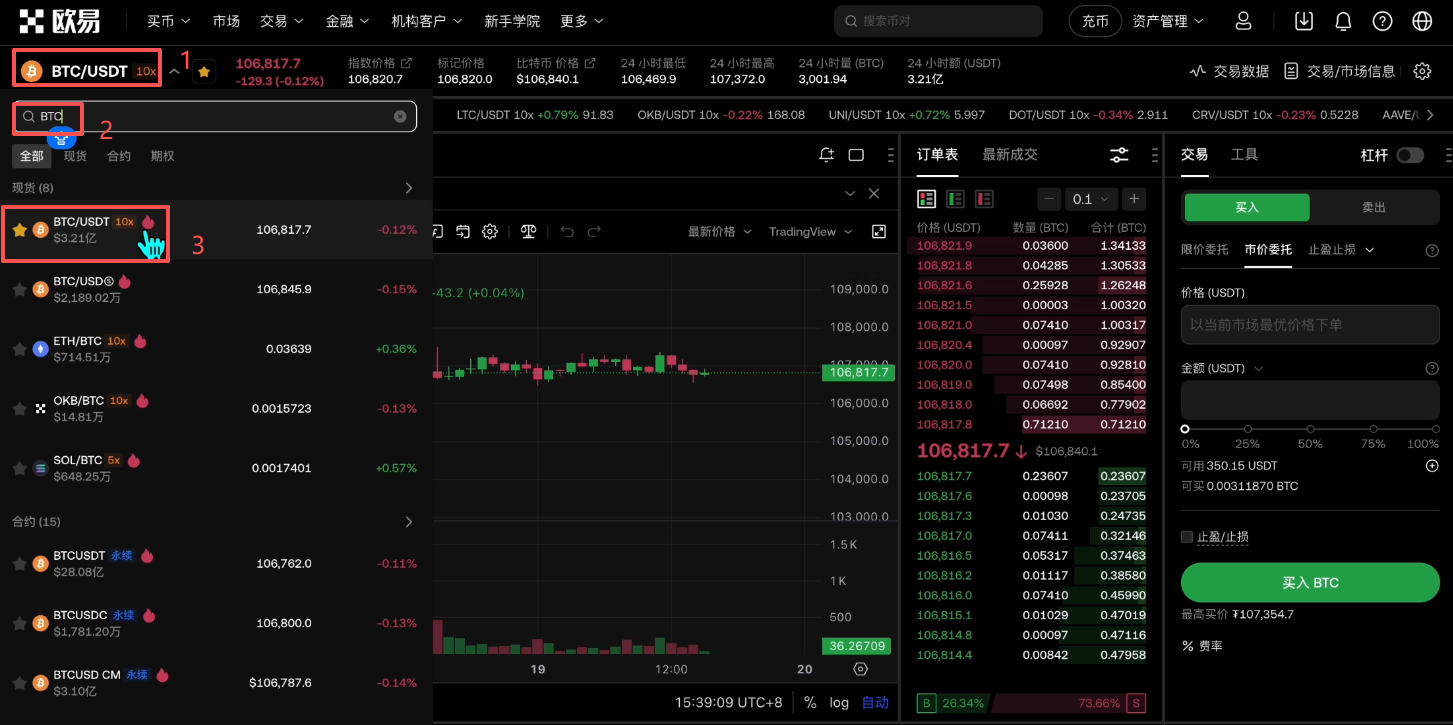Image resolution: width=1453 pixels, height=725 pixels.
Task: Open the help question mark icon
Action: click(x=1382, y=21)
